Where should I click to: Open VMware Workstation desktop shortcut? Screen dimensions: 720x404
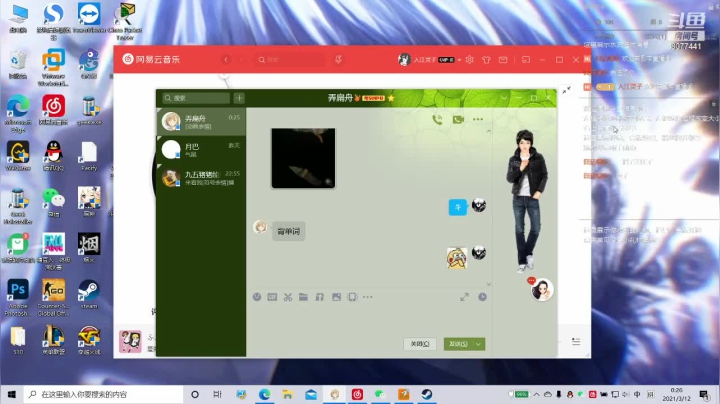[x=53, y=67]
